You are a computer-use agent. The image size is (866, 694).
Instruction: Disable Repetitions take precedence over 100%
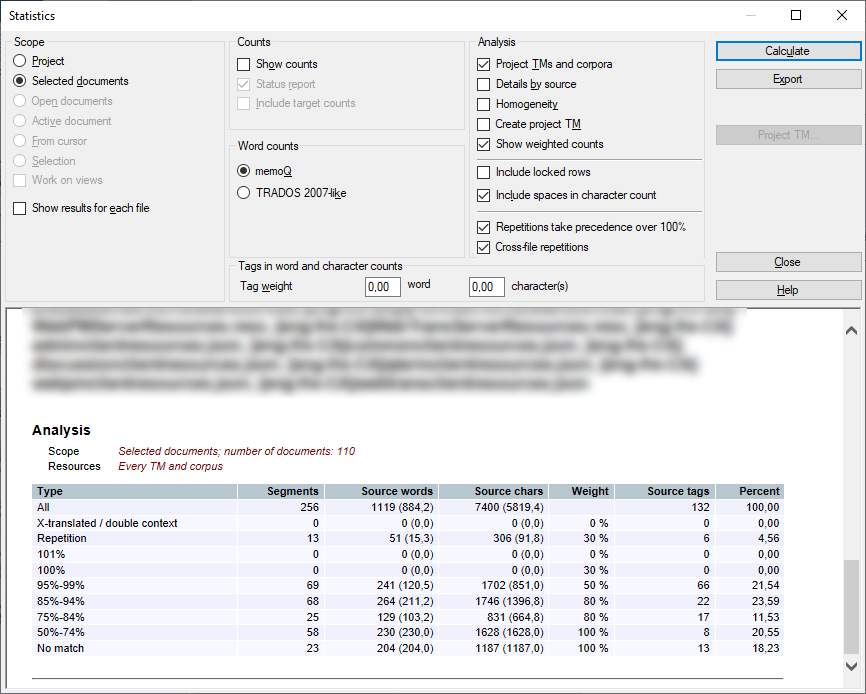pos(484,227)
